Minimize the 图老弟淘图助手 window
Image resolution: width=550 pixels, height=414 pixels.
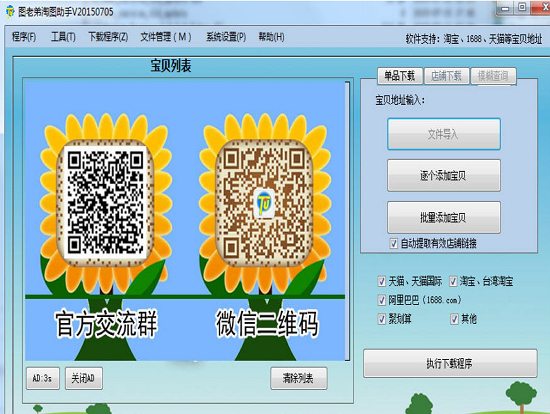click(x=505, y=8)
